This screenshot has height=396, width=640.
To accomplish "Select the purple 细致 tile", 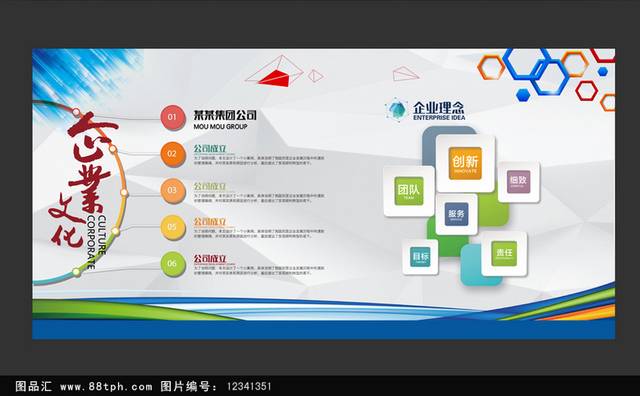I will pyautogui.click(x=518, y=182).
